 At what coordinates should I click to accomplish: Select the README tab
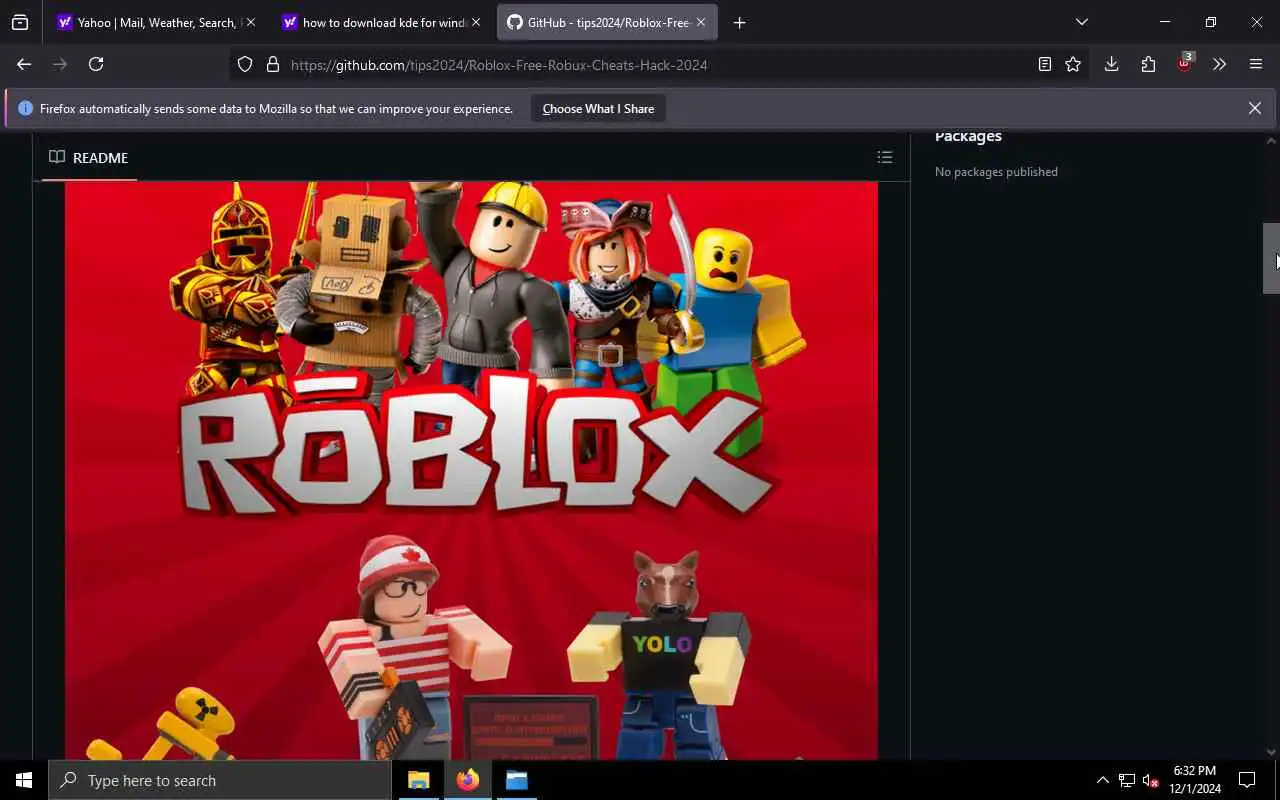89,158
